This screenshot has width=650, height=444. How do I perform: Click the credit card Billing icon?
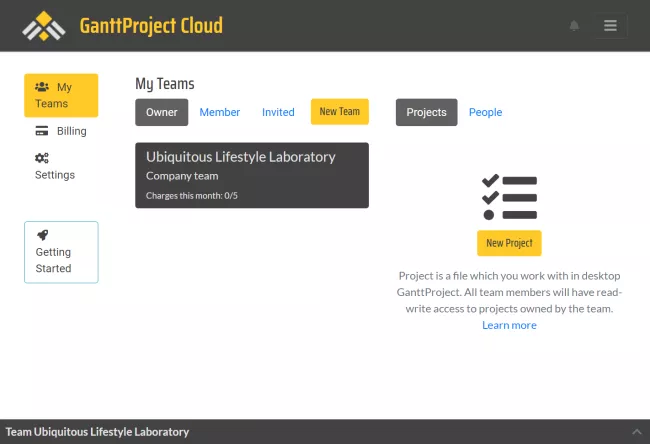coord(41,131)
